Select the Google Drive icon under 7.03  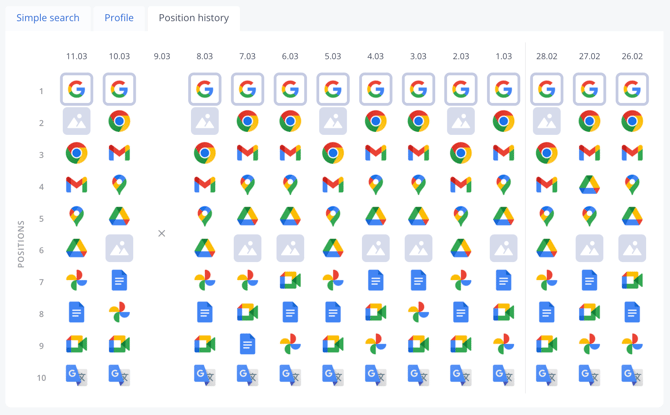[247, 217]
